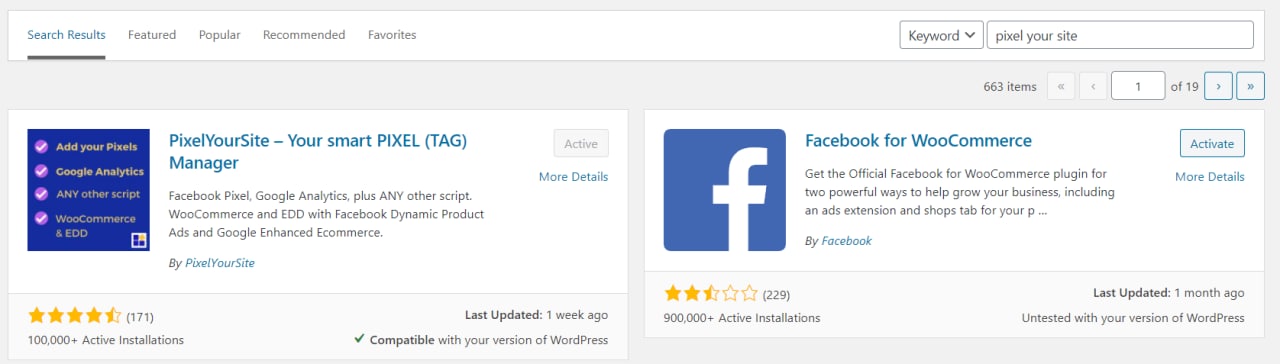Open the Popular plugins tab
This screenshot has width=1280, height=364.
(219, 34)
